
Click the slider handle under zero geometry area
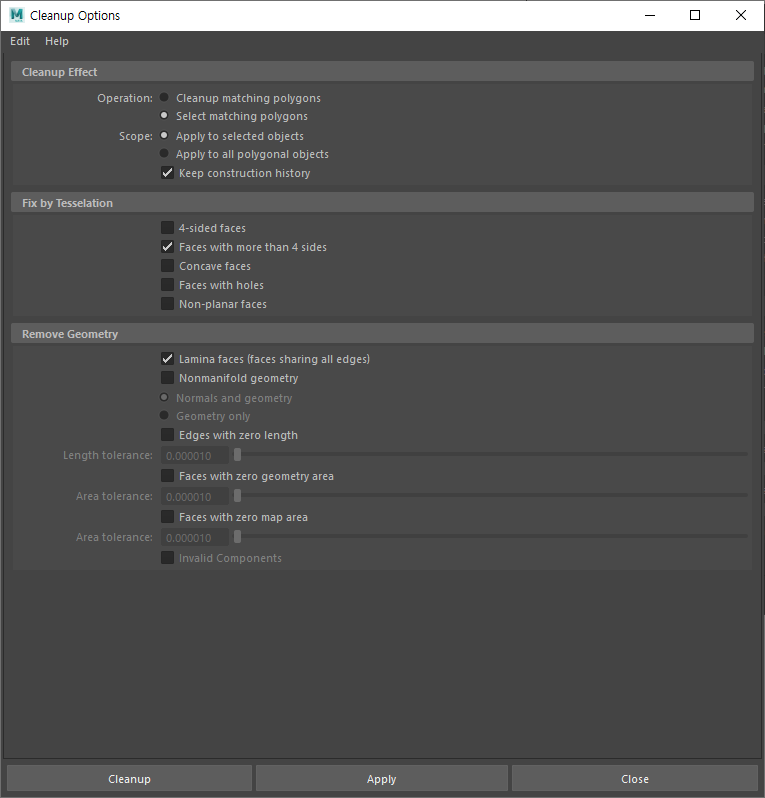click(237, 495)
